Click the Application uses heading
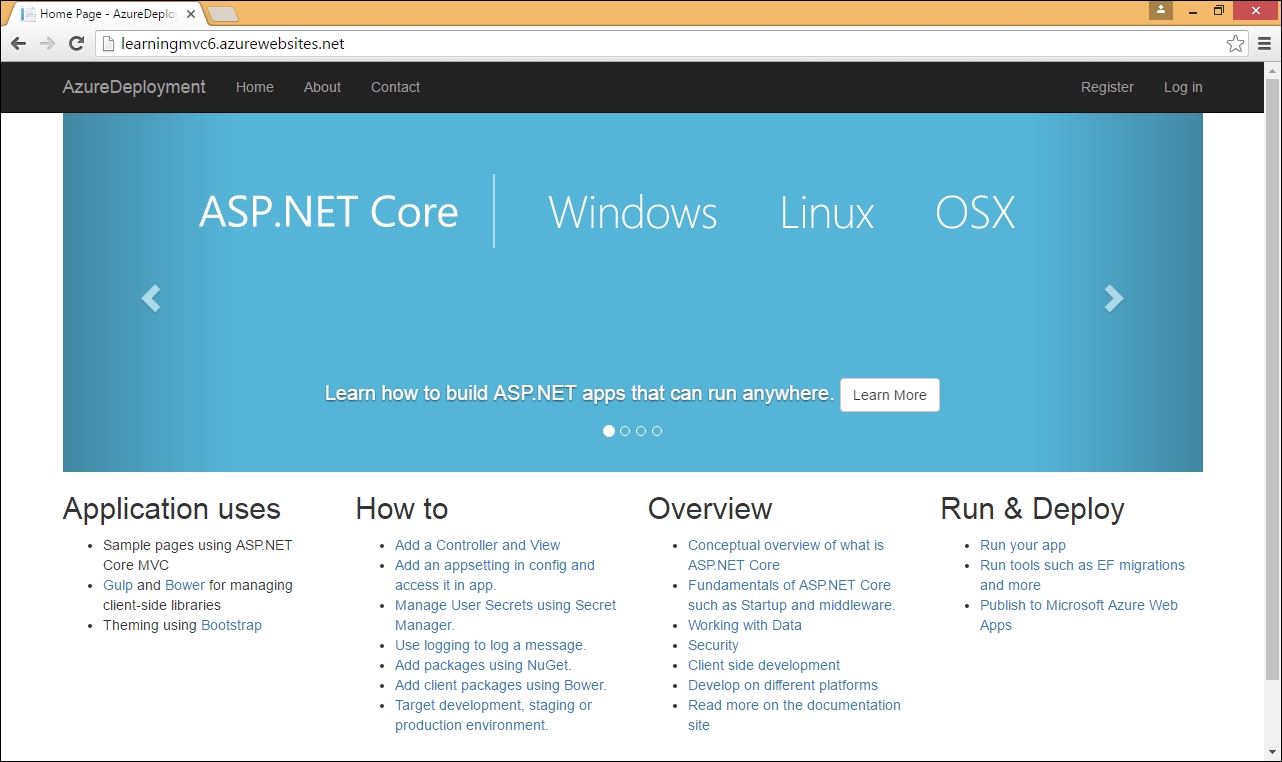Image resolution: width=1282 pixels, height=762 pixels. 171,509
